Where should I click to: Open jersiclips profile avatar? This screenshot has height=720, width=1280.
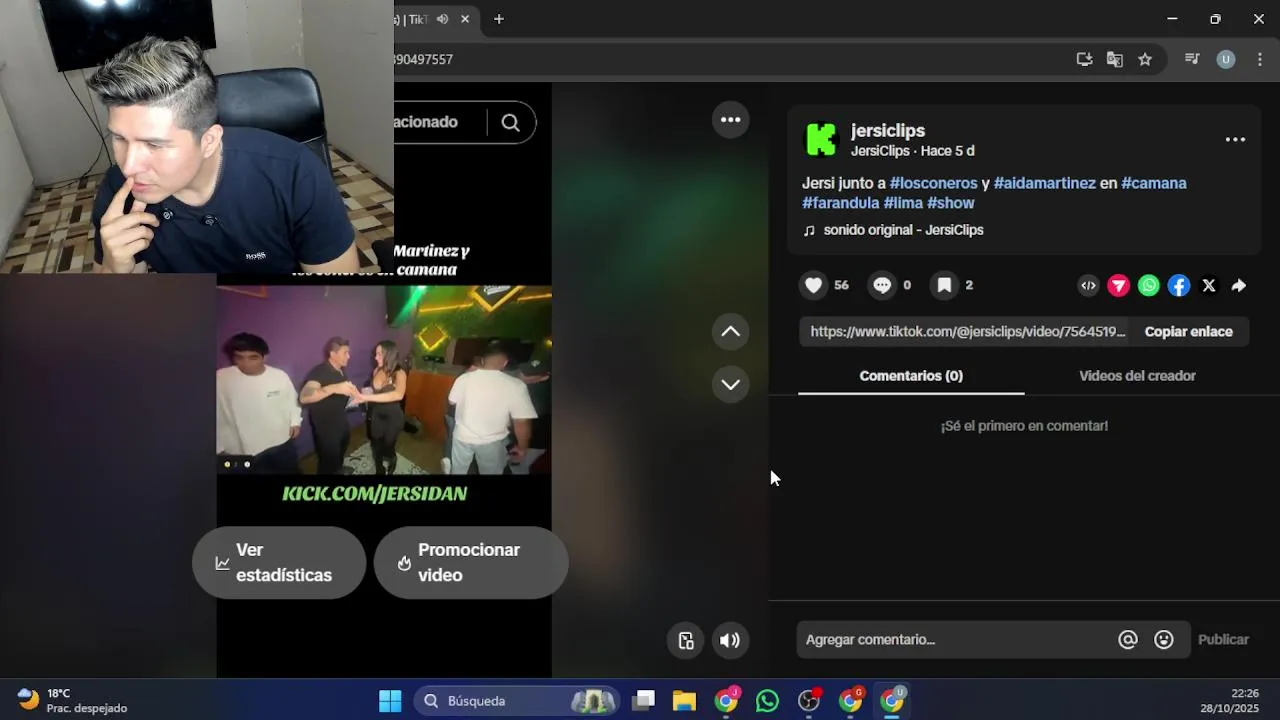click(x=821, y=140)
